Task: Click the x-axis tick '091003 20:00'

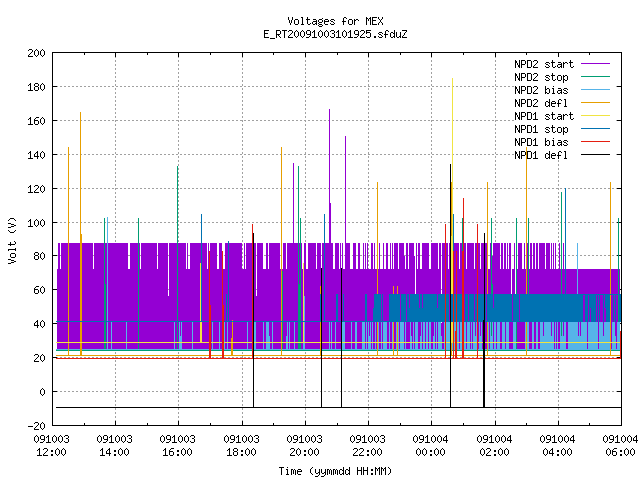Action: point(304,446)
